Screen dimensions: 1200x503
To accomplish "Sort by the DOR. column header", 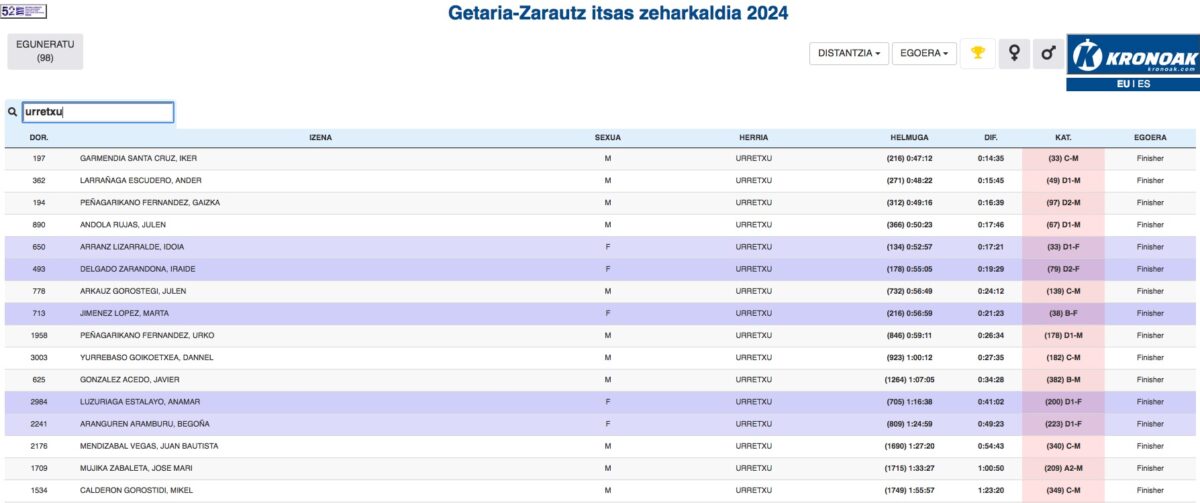I will [x=39, y=137].
